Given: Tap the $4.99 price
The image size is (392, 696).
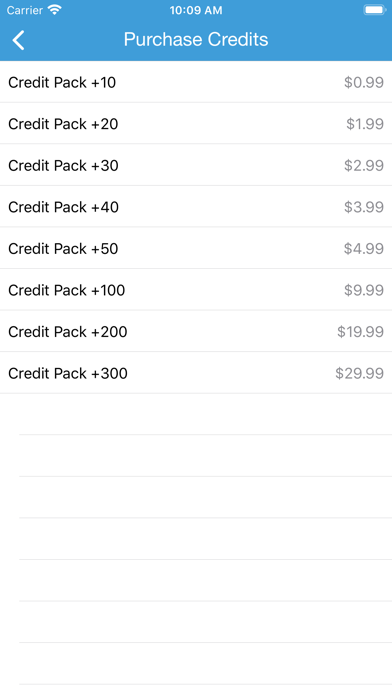Looking at the screenshot, I should (x=364, y=249).
